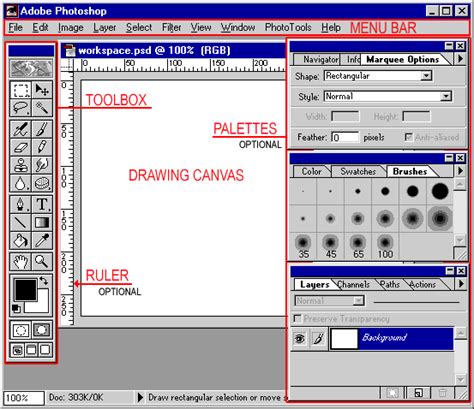Choose full screen with menu bar mode

(31, 350)
